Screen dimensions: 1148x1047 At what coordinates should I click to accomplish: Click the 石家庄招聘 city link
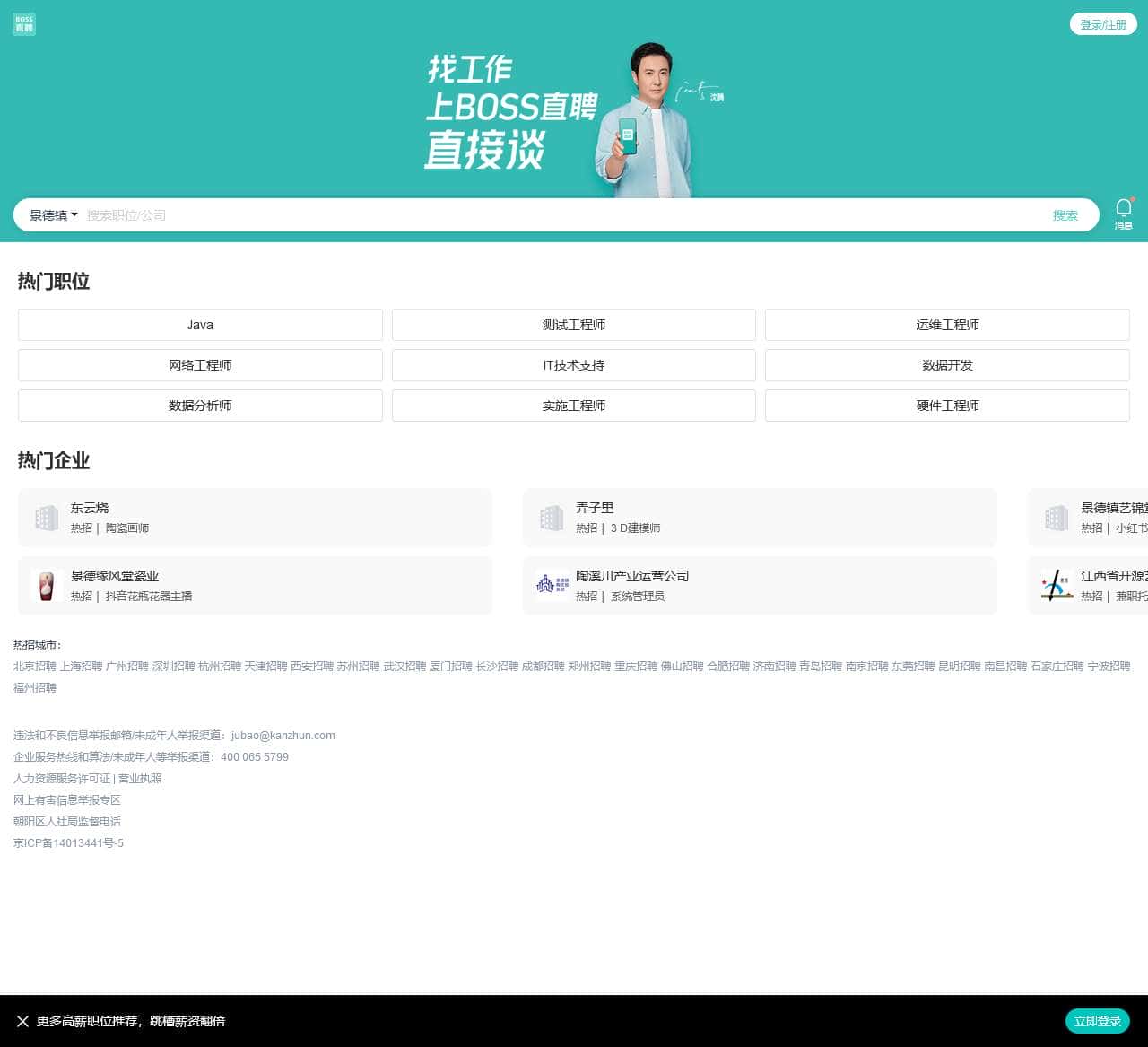click(x=1057, y=667)
